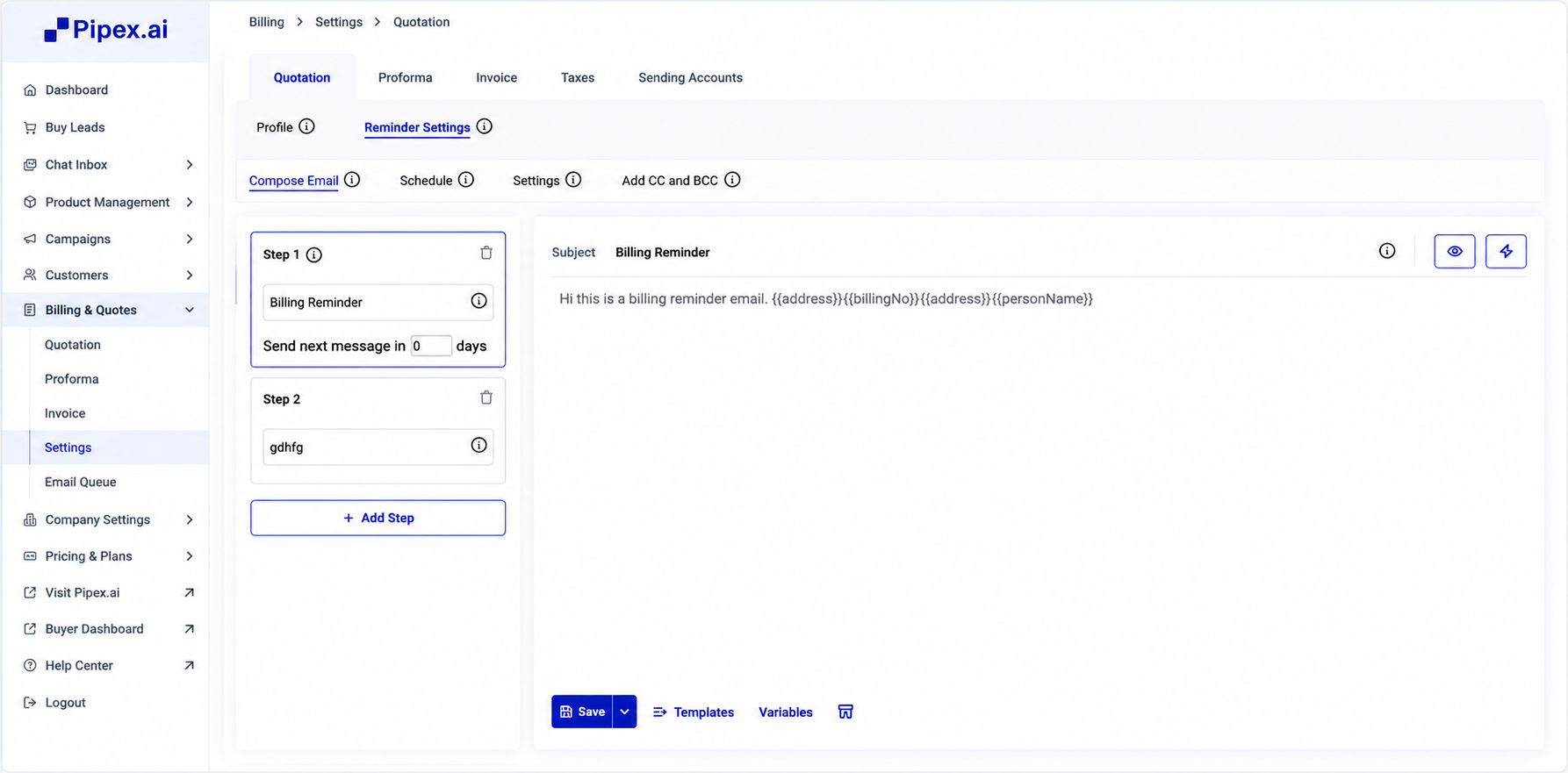This screenshot has width=1568, height=773.
Task: Click the Save button
Action: tap(582, 712)
